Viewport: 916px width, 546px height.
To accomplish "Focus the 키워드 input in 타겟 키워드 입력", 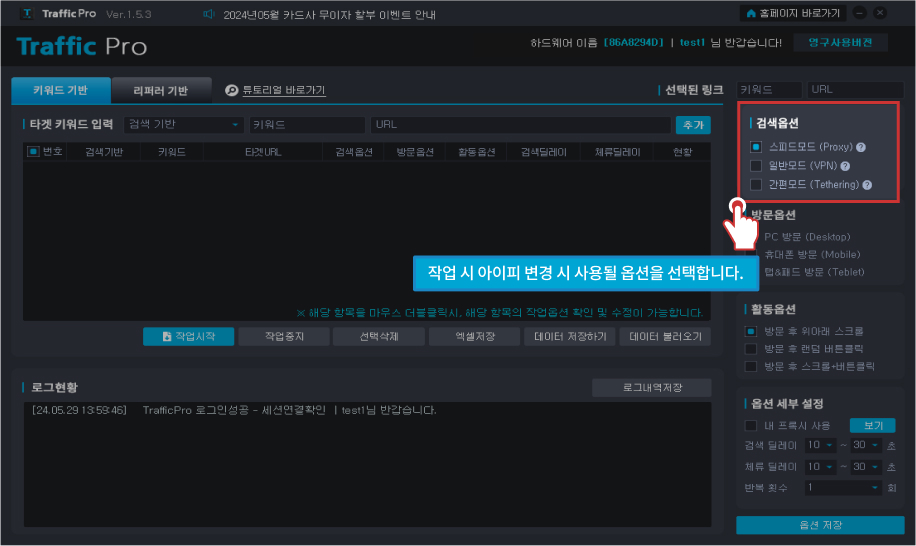I will point(307,124).
